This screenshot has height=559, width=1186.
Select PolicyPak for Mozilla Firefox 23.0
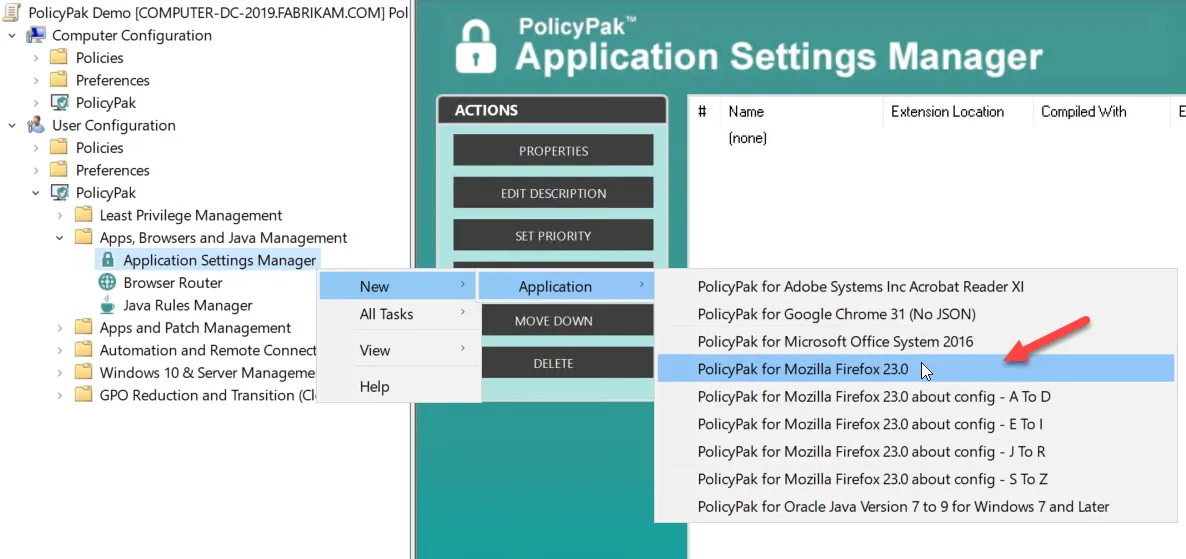pyautogui.click(x=915, y=369)
